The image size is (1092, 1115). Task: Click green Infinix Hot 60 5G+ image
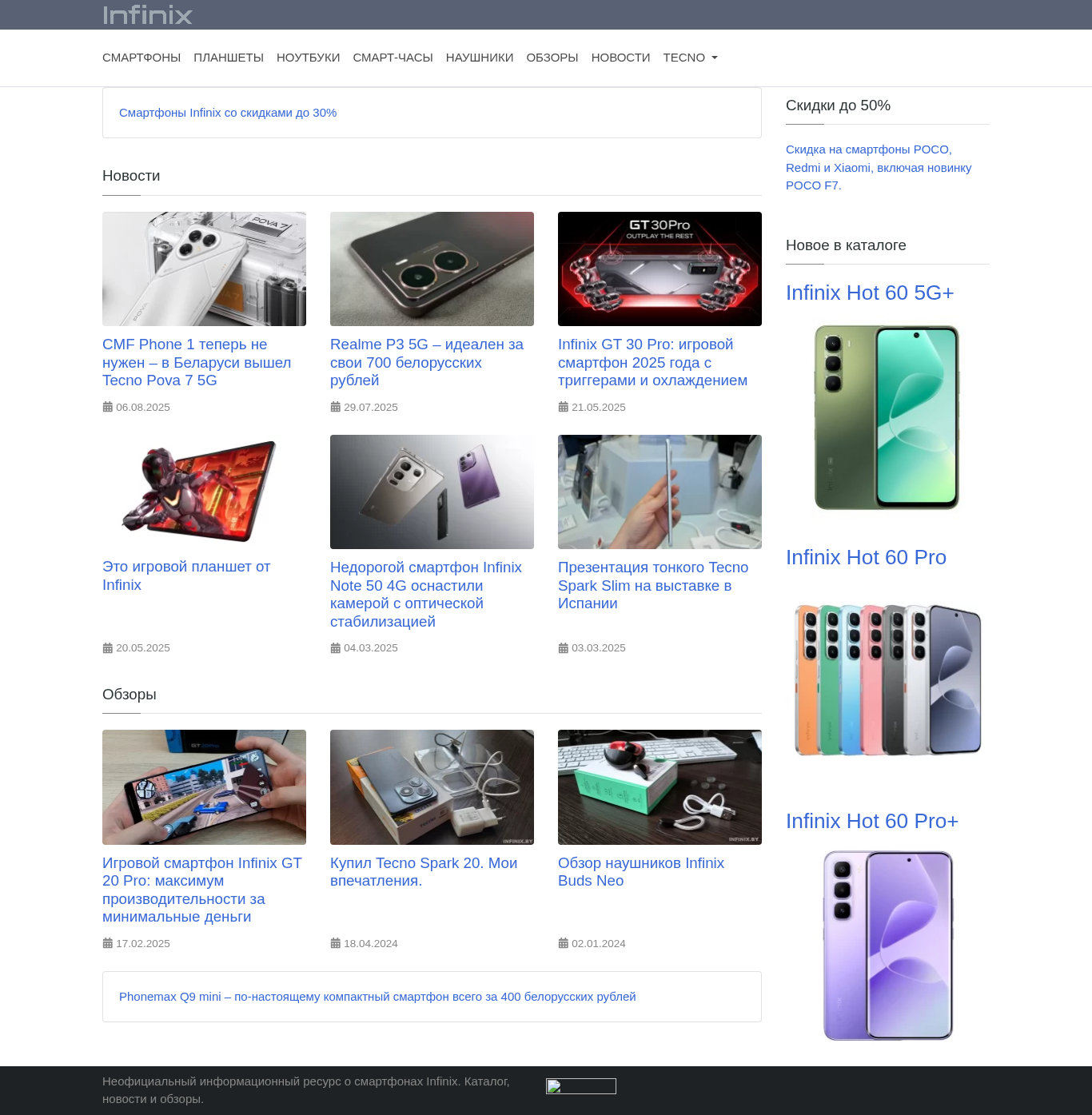tap(887, 417)
